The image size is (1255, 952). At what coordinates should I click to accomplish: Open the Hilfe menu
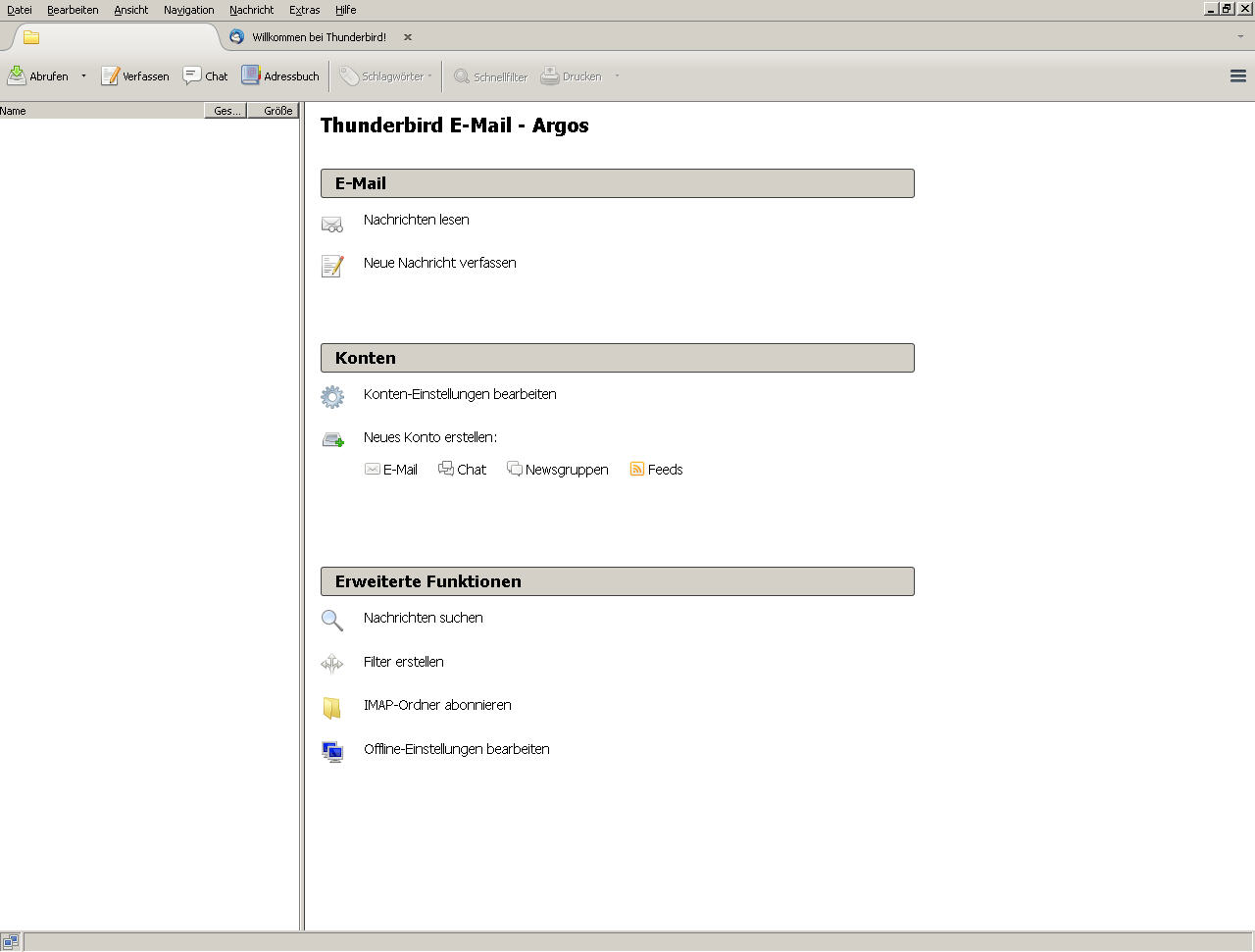click(x=346, y=10)
